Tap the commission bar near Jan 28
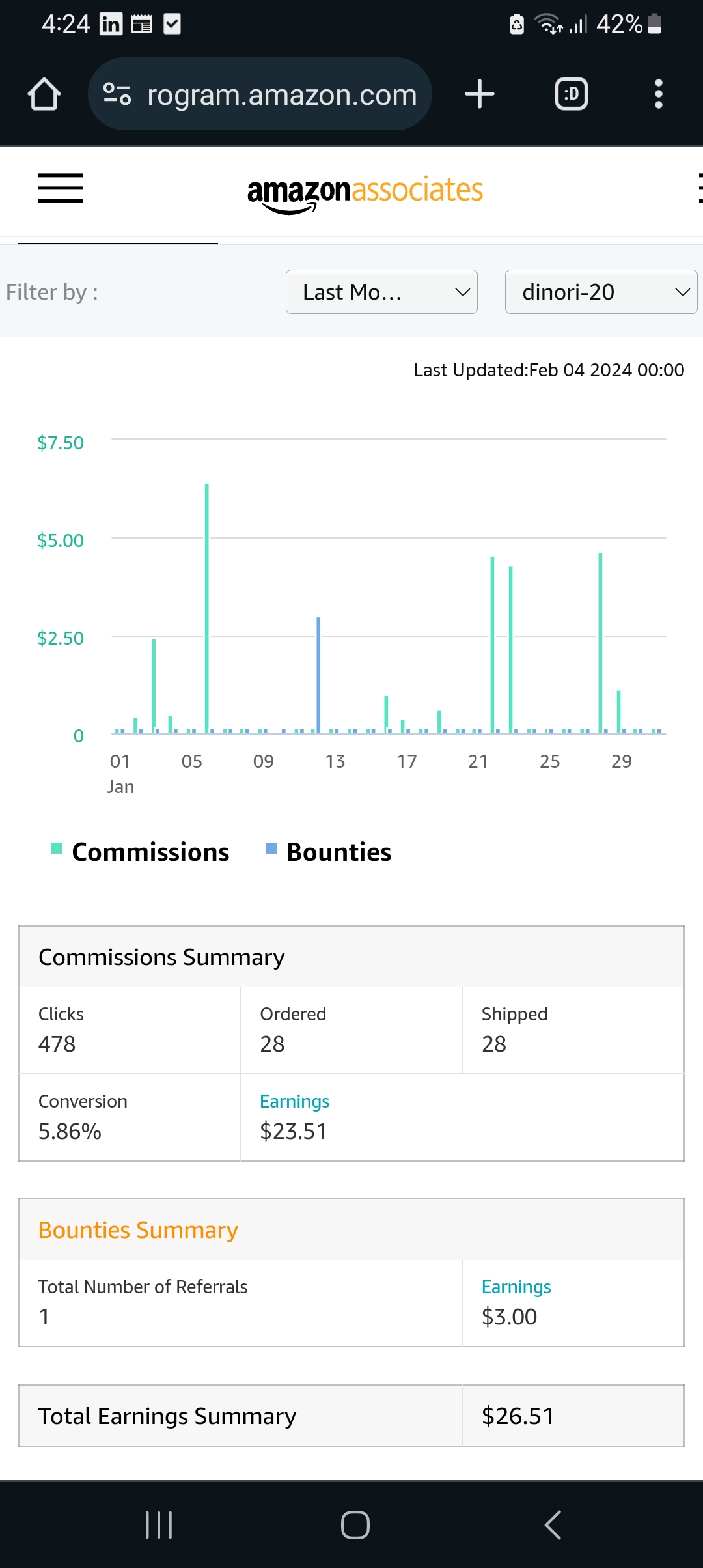 pyautogui.click(x=600, y=643)
